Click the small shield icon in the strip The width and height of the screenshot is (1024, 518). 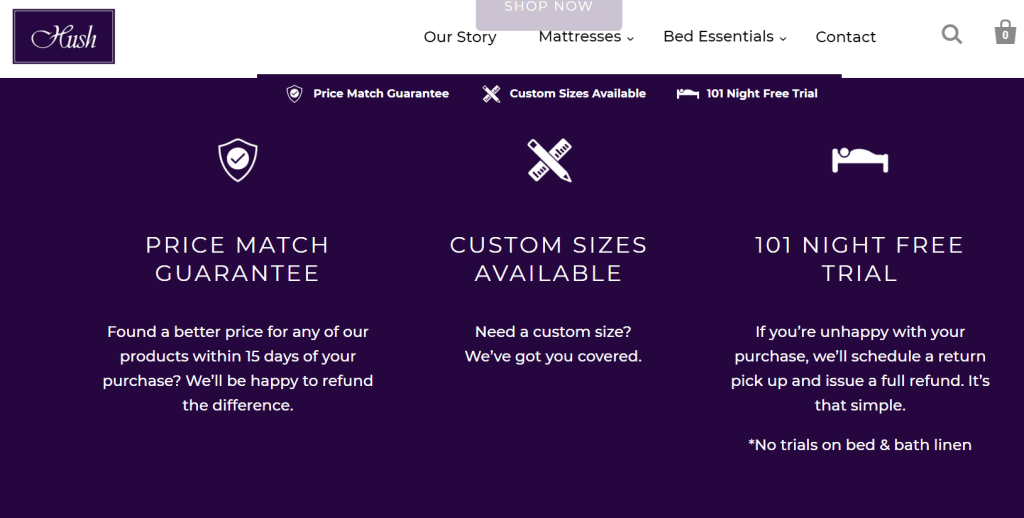(294, 94)
